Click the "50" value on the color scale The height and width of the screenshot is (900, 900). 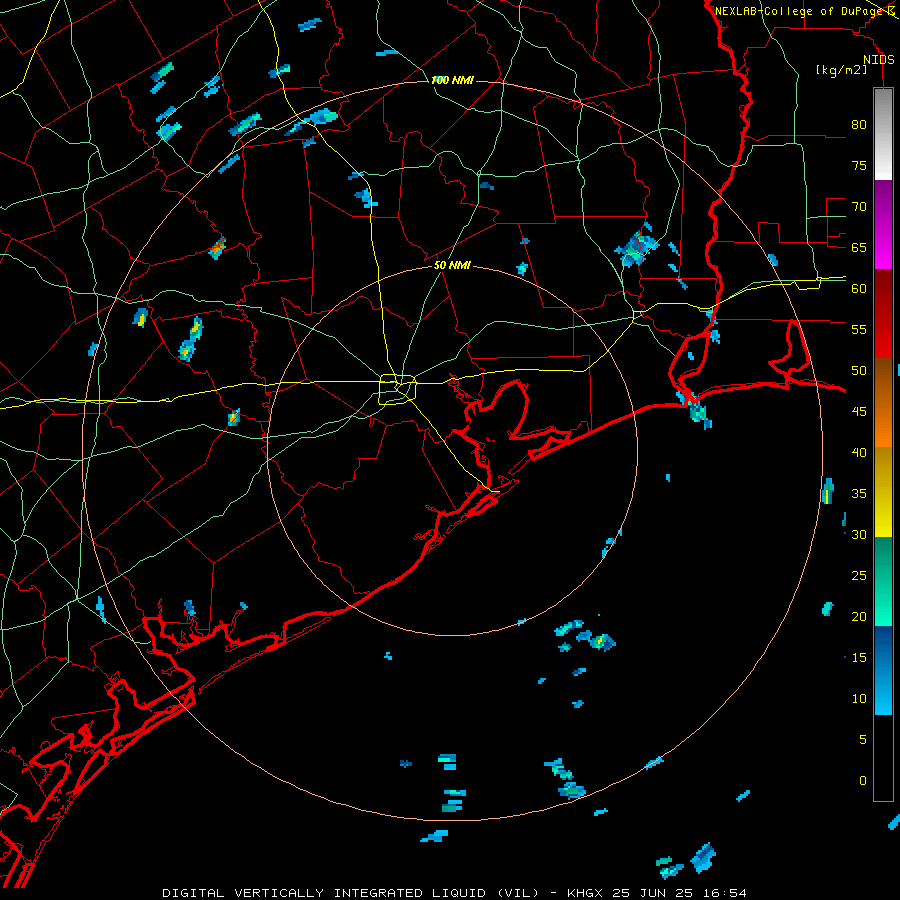859,371
